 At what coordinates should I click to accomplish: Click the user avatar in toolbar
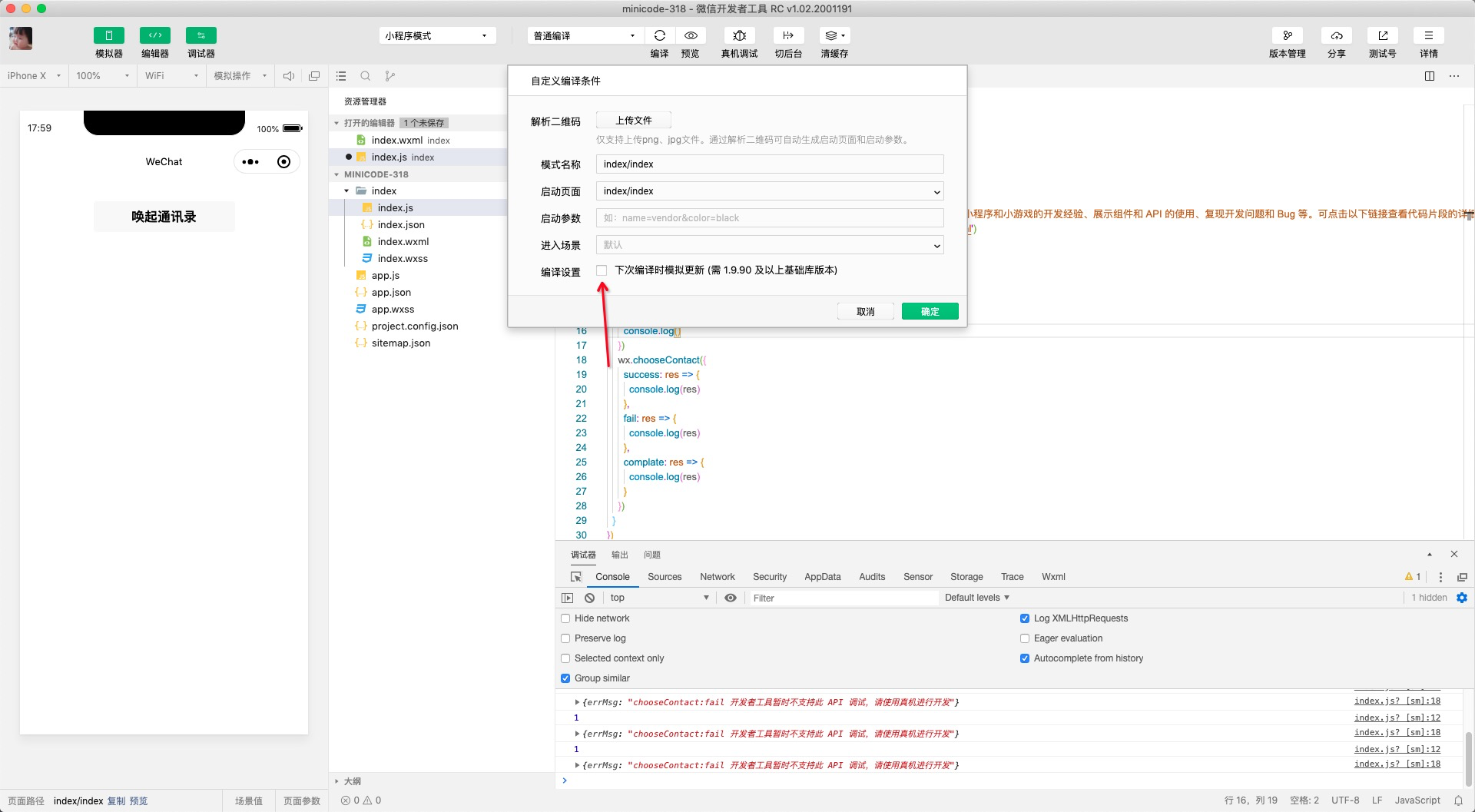[21, 38]
